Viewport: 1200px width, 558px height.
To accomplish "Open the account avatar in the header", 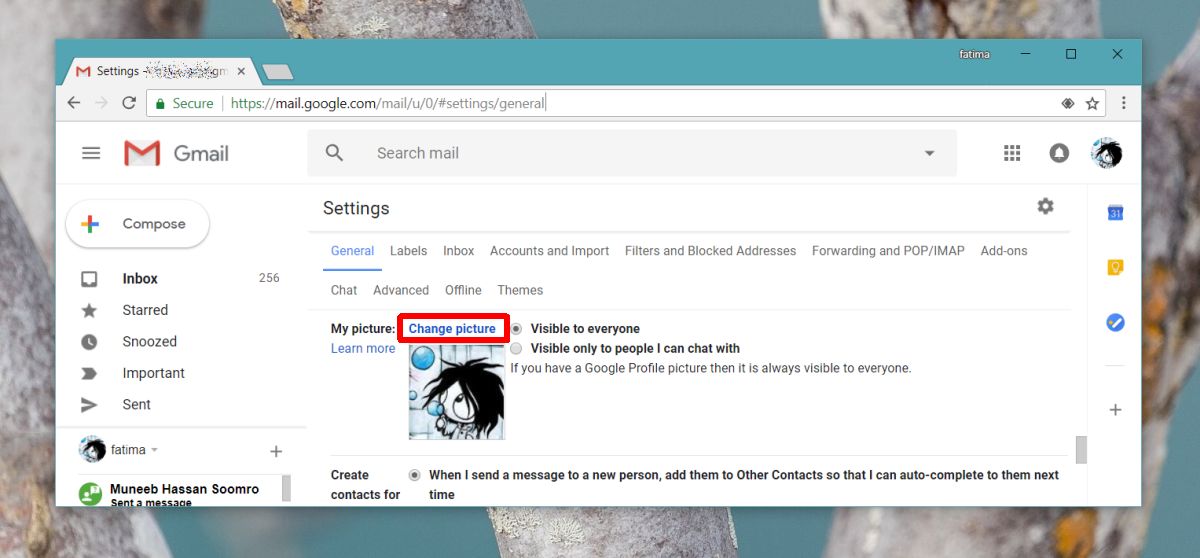I will 1106,153.
